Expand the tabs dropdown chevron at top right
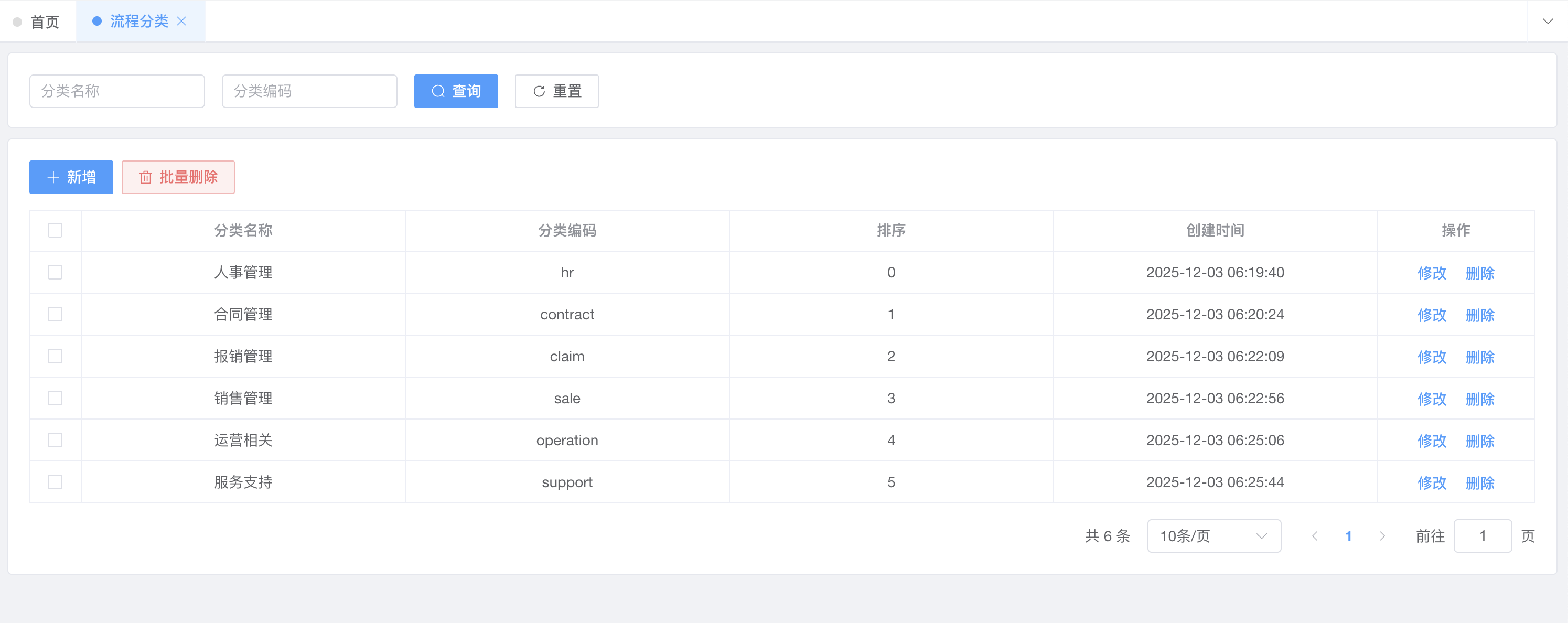 1548,22
